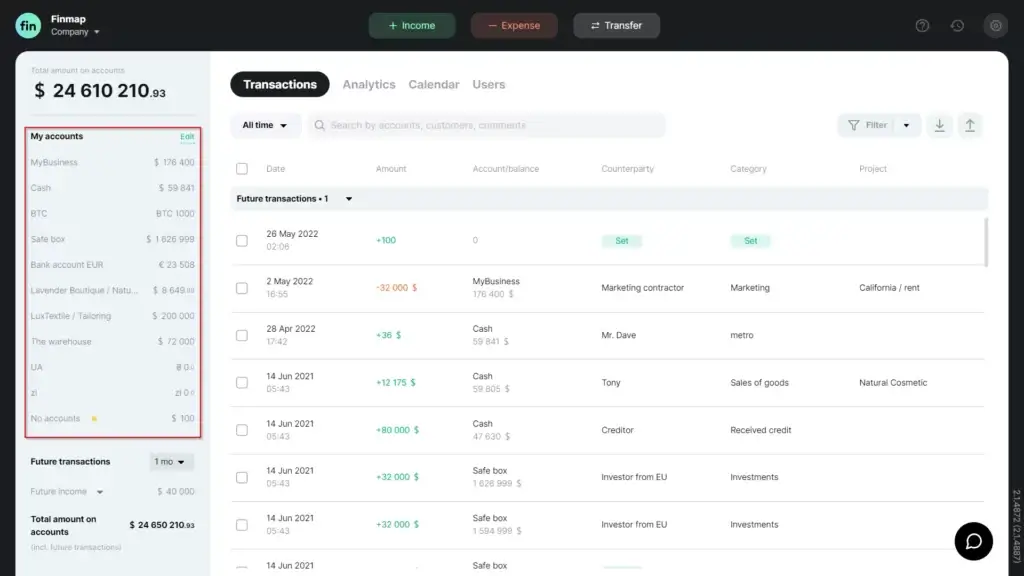Check the Creditor Received credit transaction

242,430
